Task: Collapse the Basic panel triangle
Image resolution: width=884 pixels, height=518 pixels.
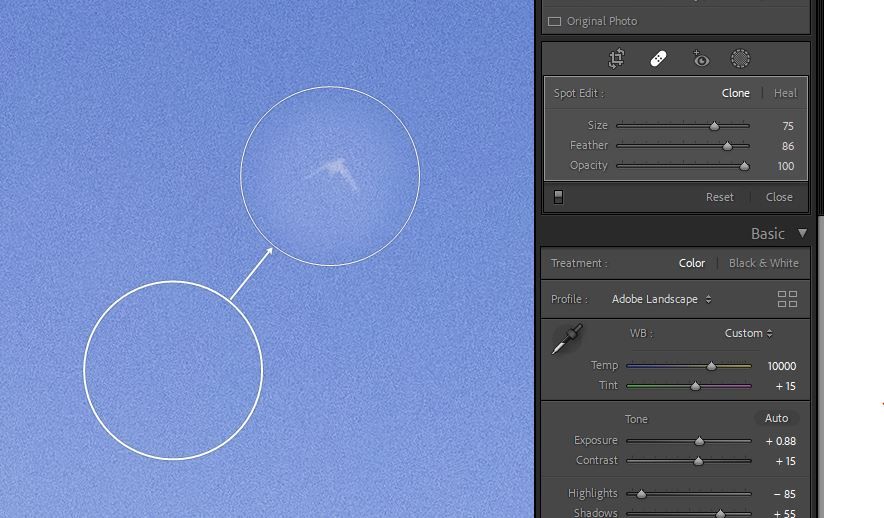Action: pos(802,233)
